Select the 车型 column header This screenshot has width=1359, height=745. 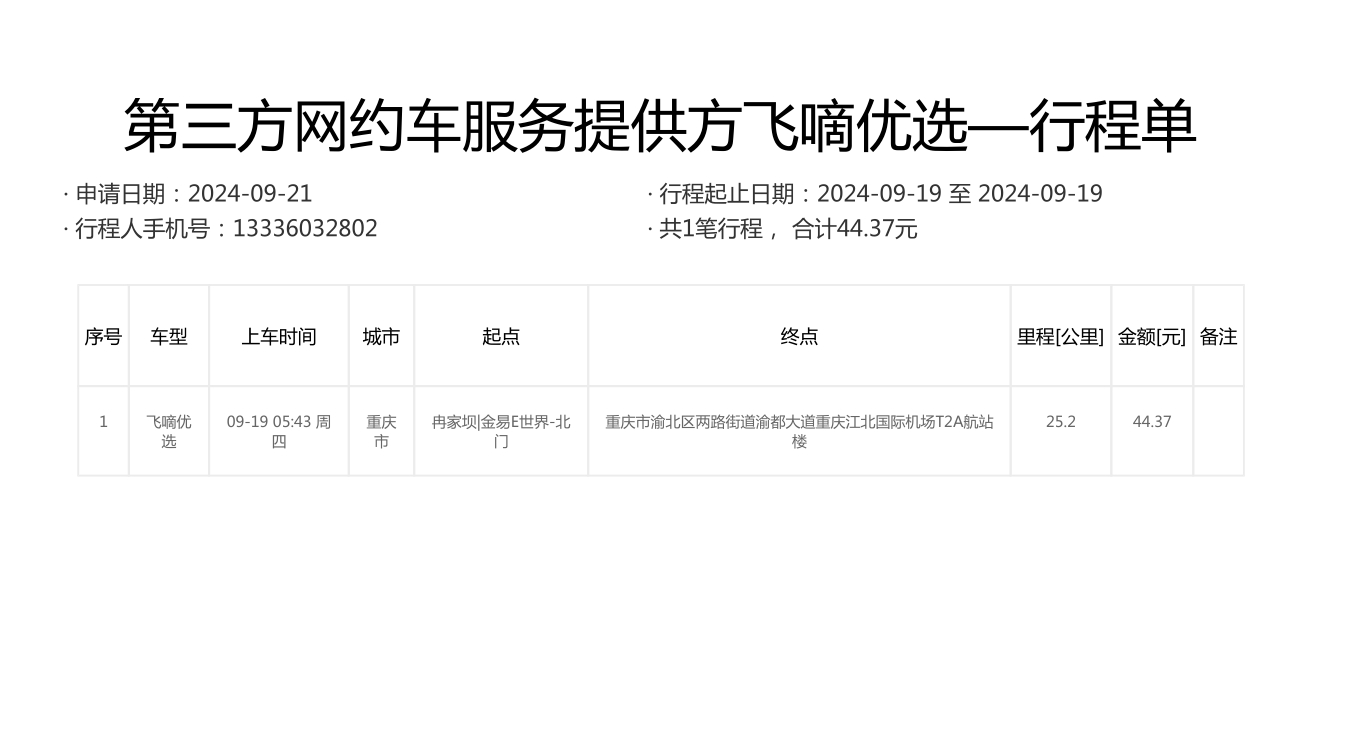pyautogui.click(x=169, y=337)
